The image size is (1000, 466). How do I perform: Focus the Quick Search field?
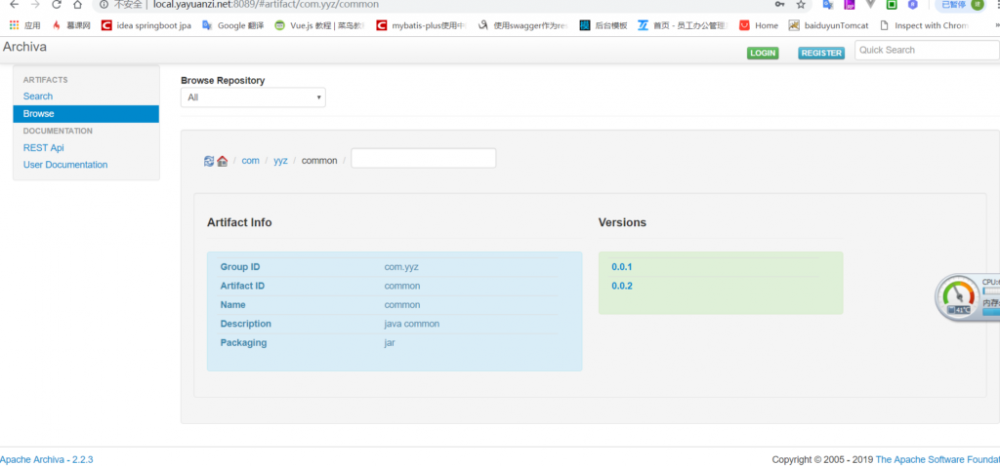tap(927, 50)
